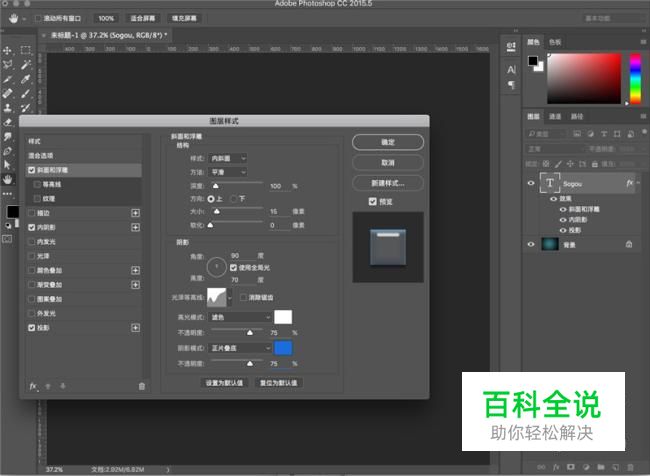Click the fx menu icon in dialog footer

(x=33, y=386)
